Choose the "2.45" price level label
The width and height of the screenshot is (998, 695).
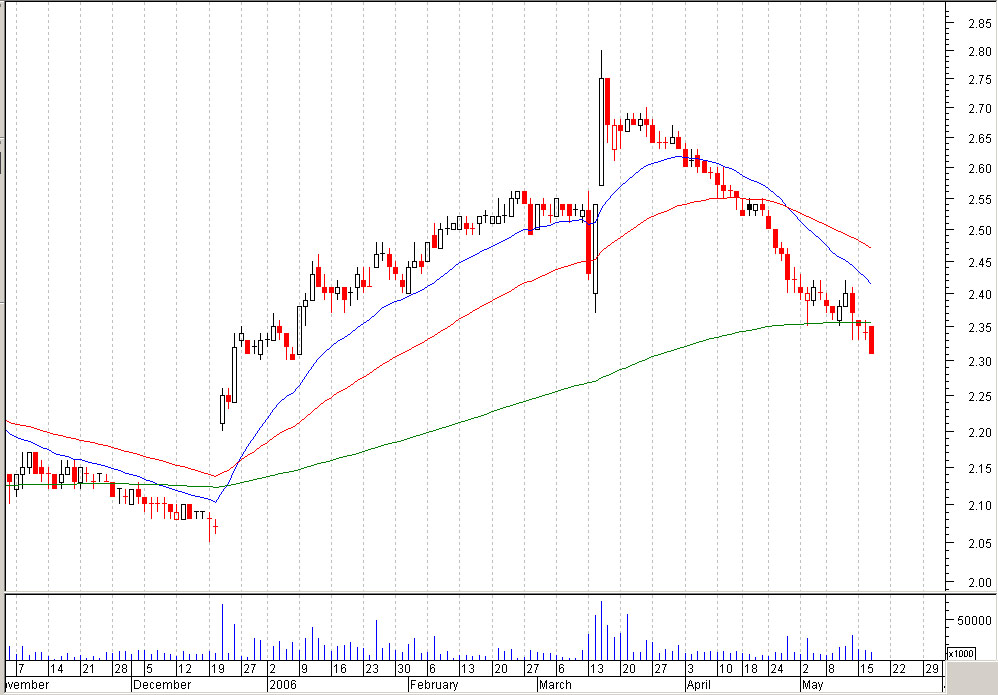pyautogui.click(x=980, y=262)
